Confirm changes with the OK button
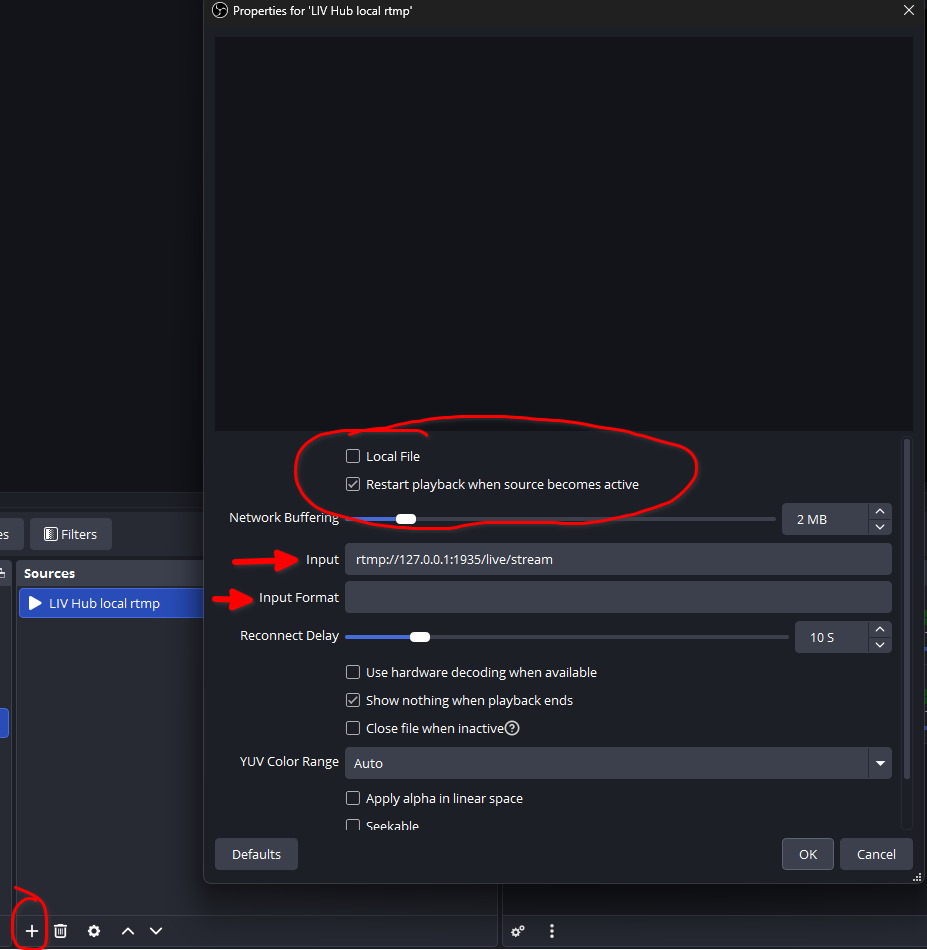Image resolution: width=927 pixels, height=950 pixels. click(807, 853)
